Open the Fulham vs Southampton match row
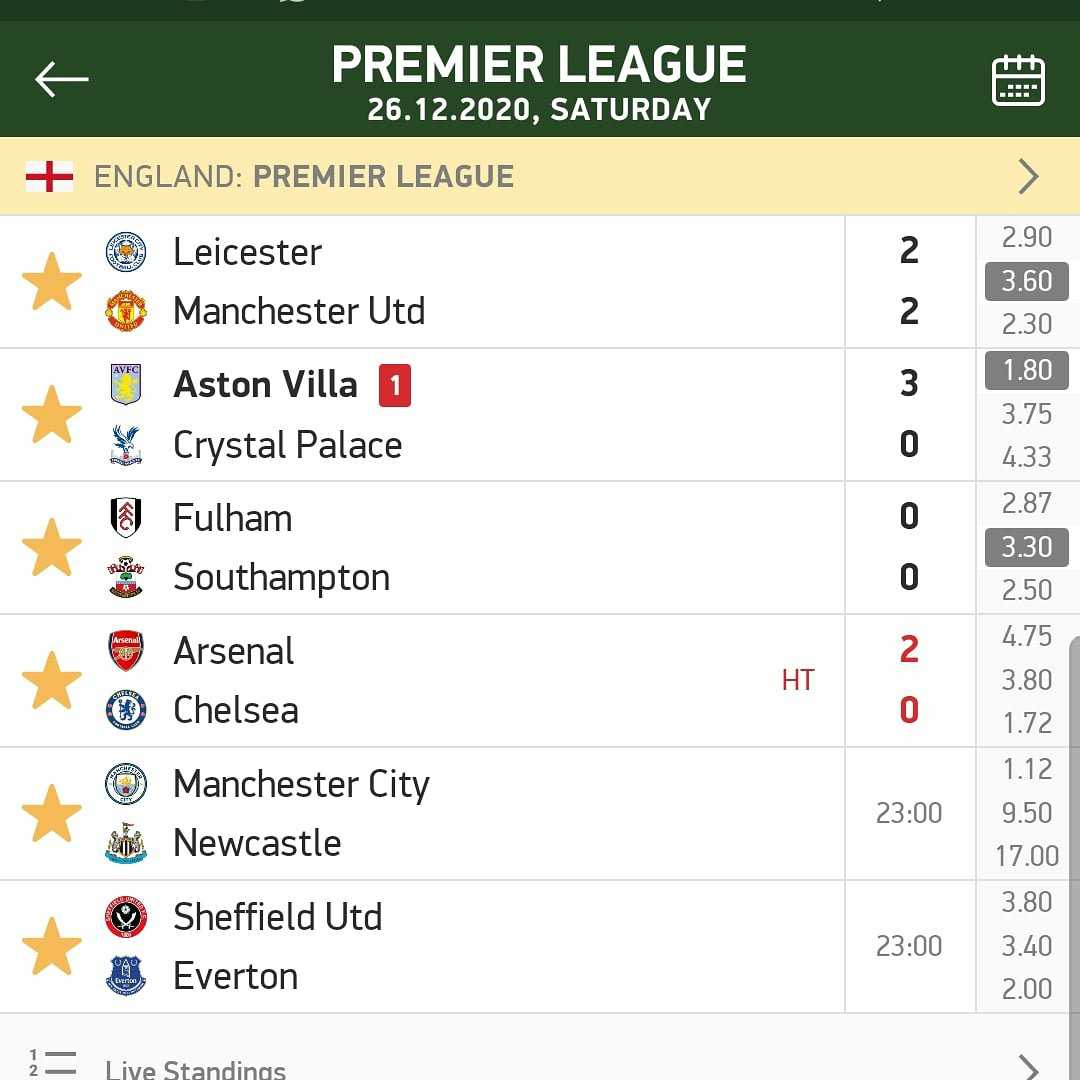1080x1080 pixels. [x=422, y=548]
